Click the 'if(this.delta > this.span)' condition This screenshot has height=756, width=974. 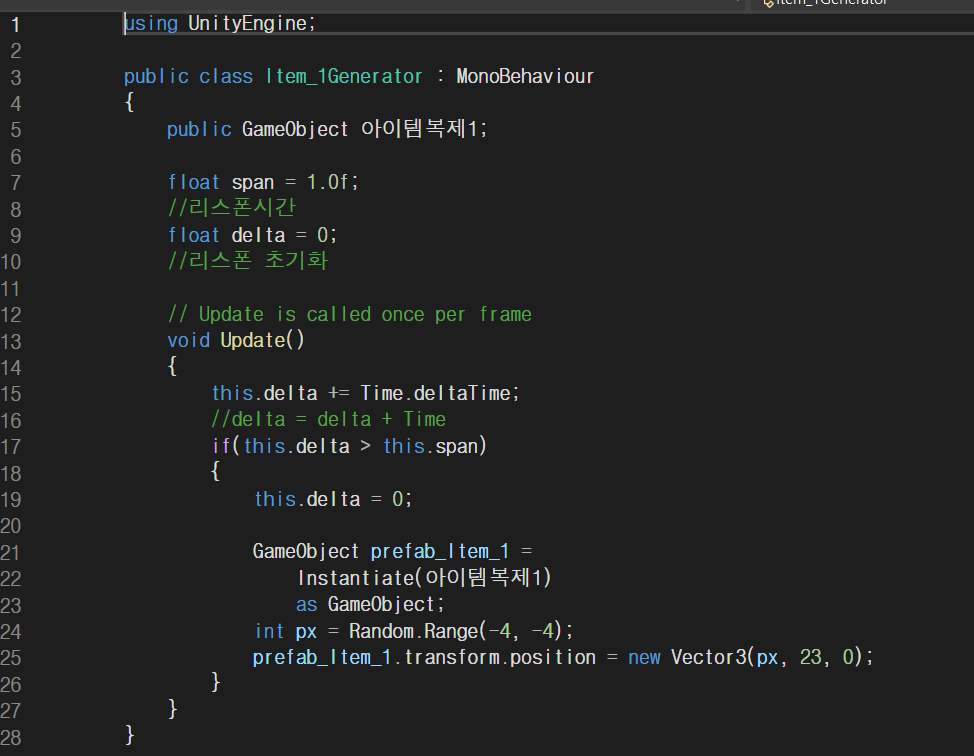[349, 446]
